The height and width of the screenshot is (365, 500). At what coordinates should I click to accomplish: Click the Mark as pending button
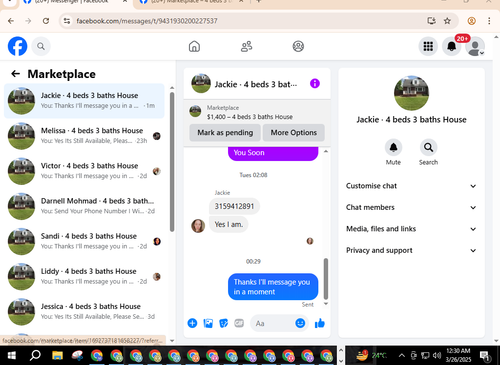coord(225,133)
